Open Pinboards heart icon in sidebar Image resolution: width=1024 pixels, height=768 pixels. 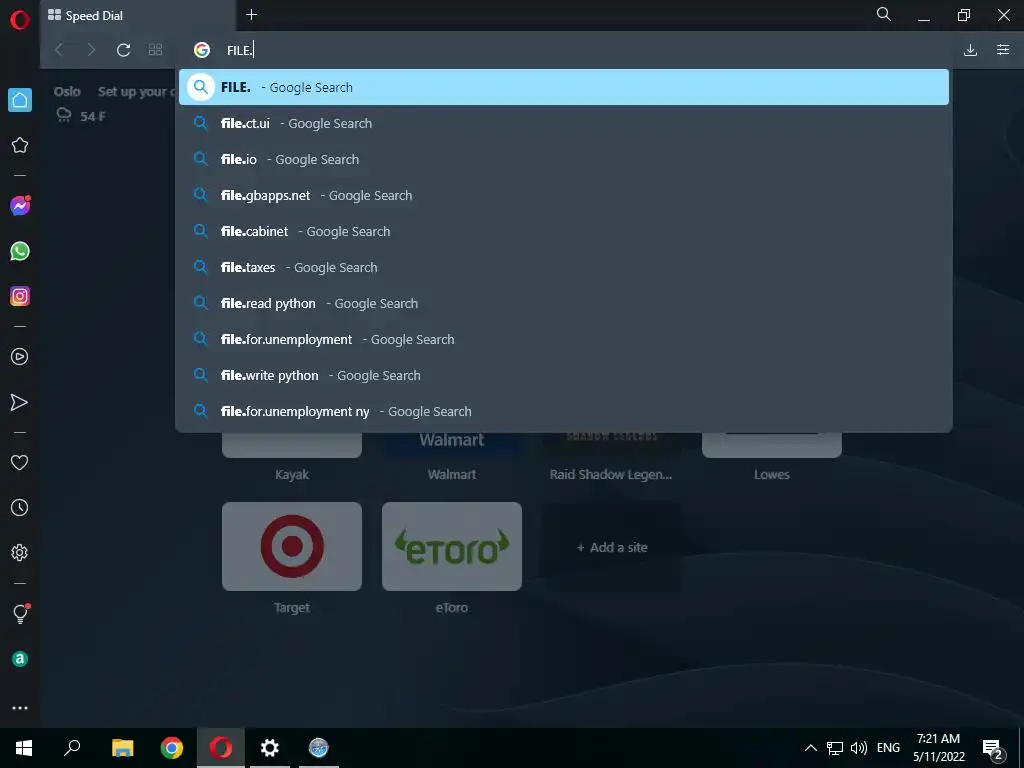20,462
